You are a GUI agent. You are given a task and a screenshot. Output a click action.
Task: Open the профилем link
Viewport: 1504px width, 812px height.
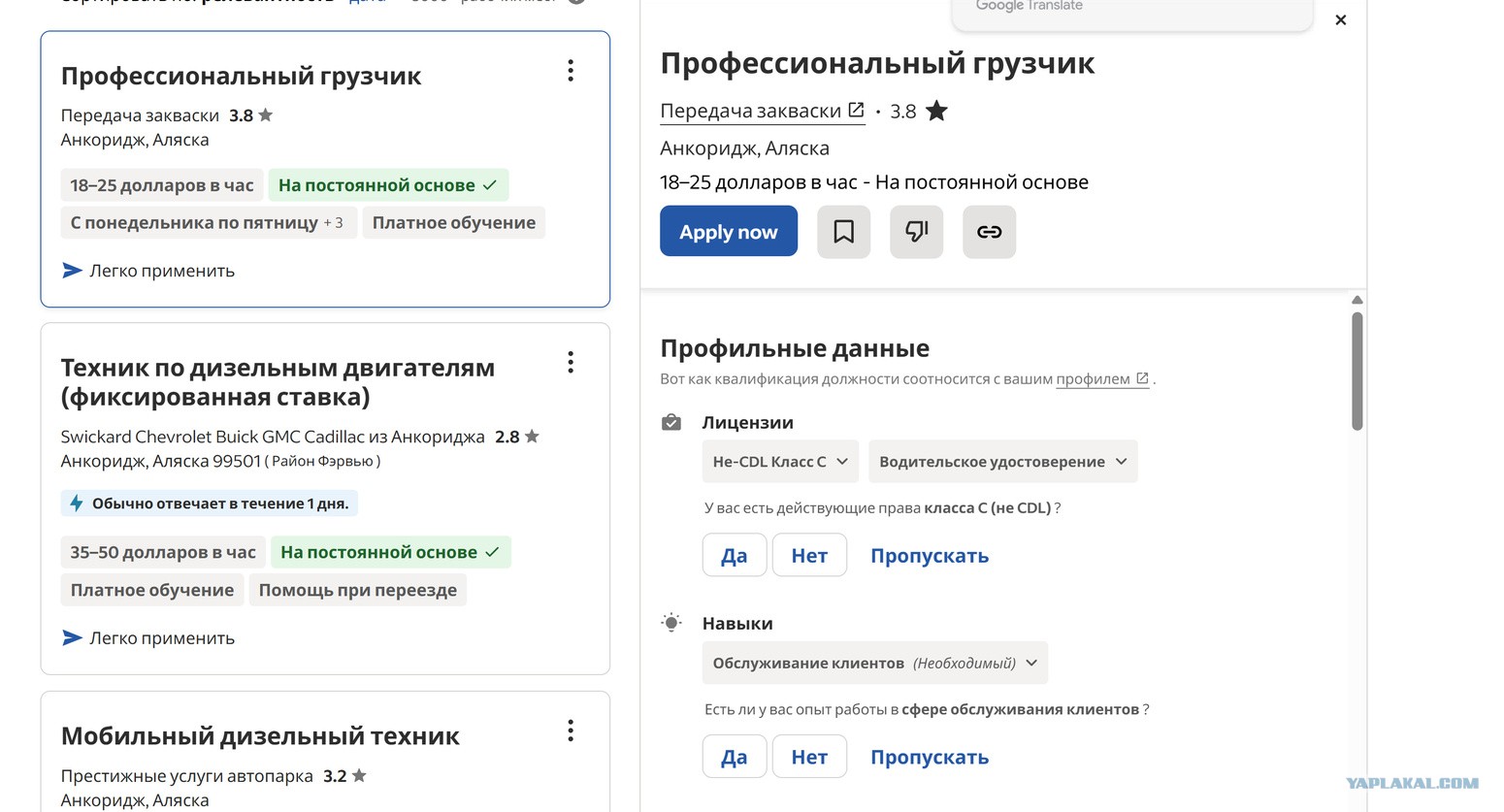[x=1102, y=379]
